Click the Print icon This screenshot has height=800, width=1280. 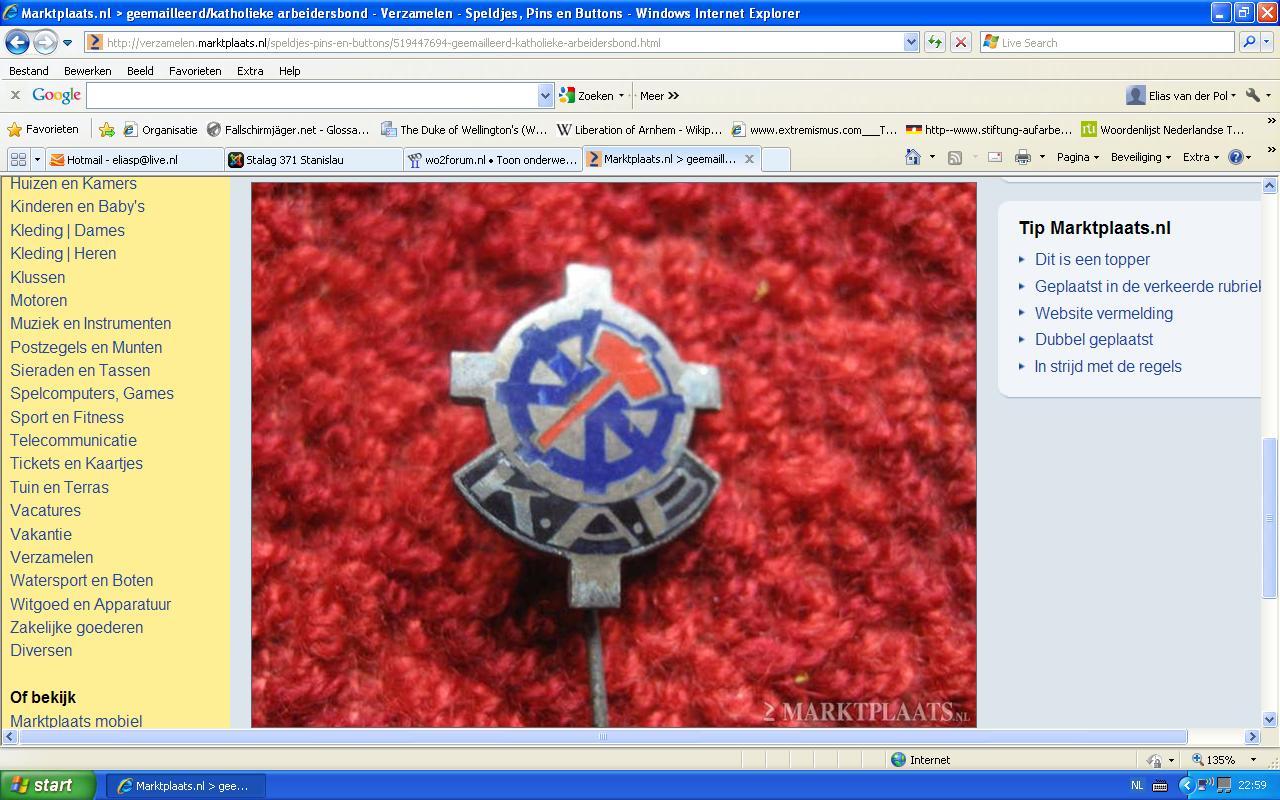(x=1022, y=157)
